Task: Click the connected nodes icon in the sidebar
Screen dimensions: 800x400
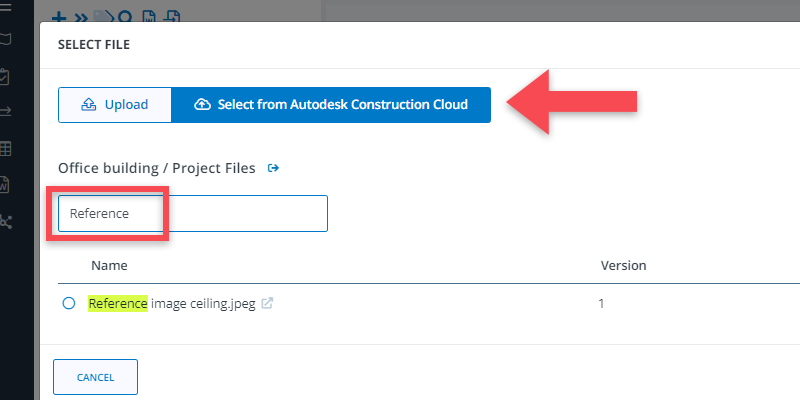Action: point(5,221)
